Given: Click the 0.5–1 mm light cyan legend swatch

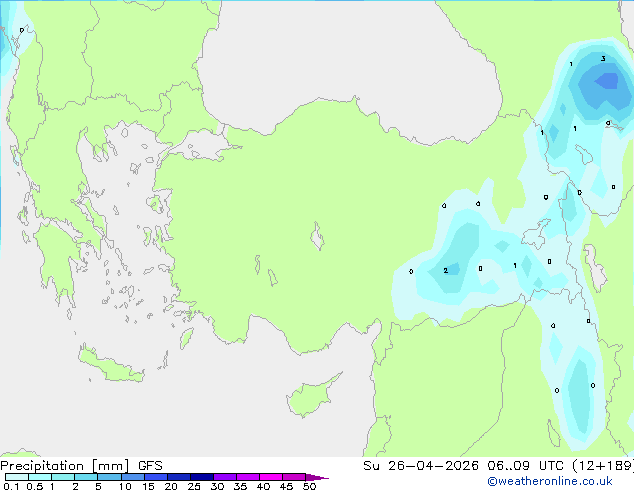Looking at the screenshot, I should coord(40,477).
